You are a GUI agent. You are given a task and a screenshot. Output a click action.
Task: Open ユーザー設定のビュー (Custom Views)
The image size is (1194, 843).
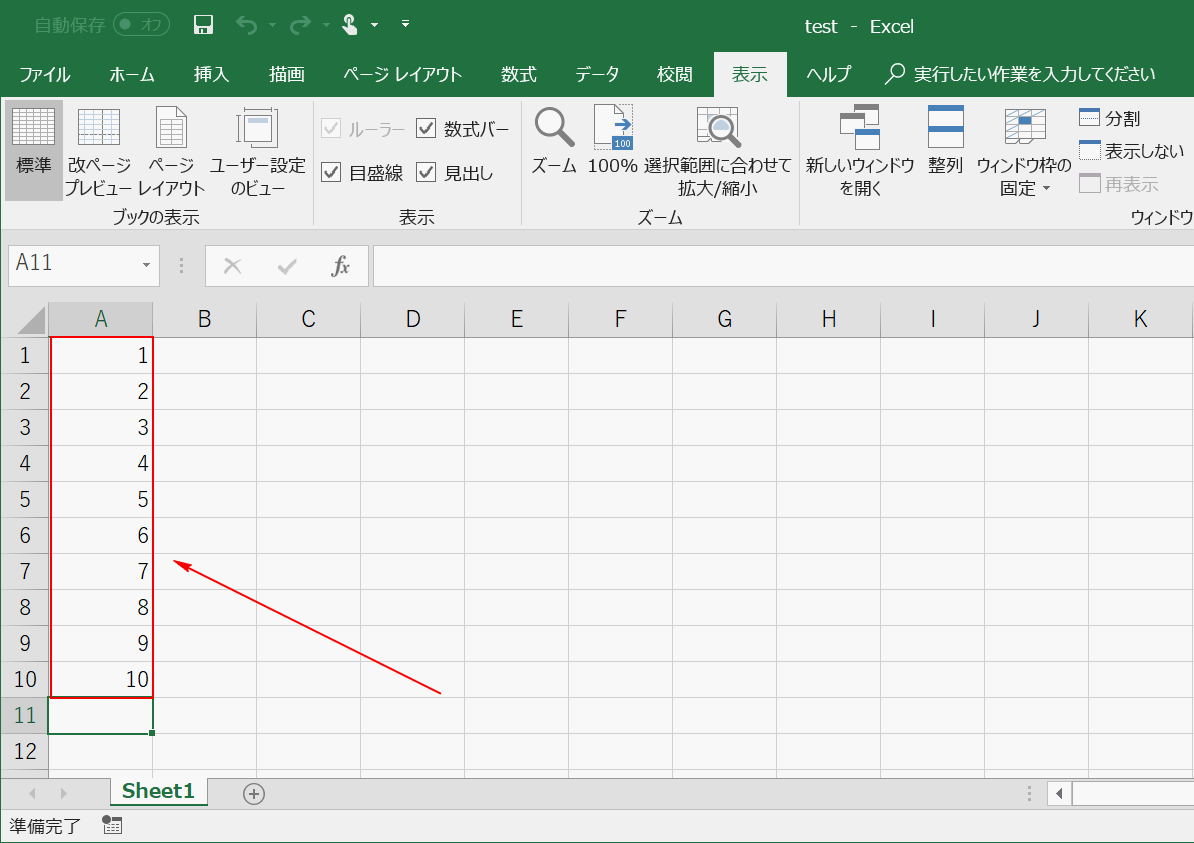(x=257, y=151)
